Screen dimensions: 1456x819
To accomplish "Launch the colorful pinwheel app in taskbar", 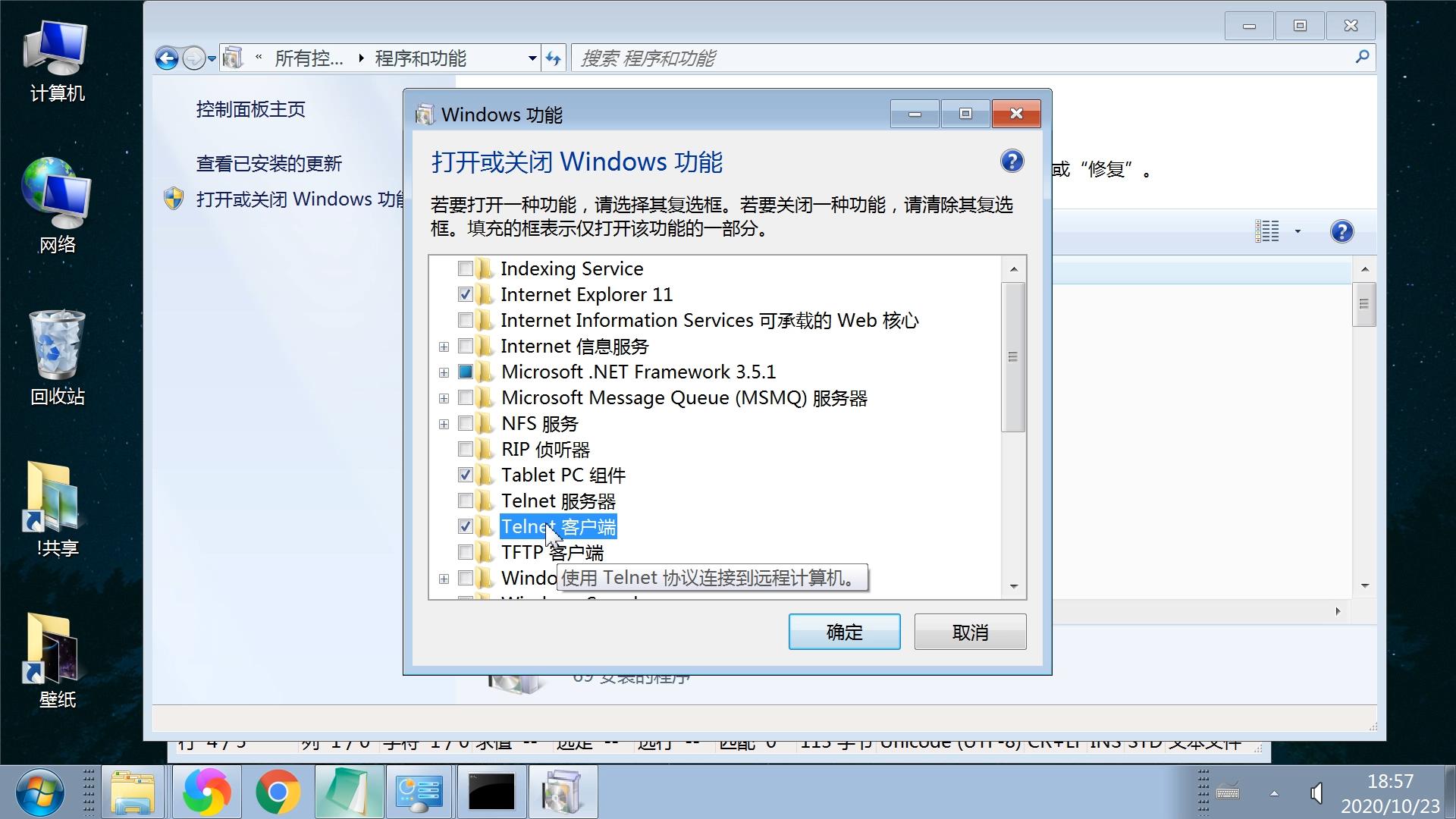I will (206, 792).
